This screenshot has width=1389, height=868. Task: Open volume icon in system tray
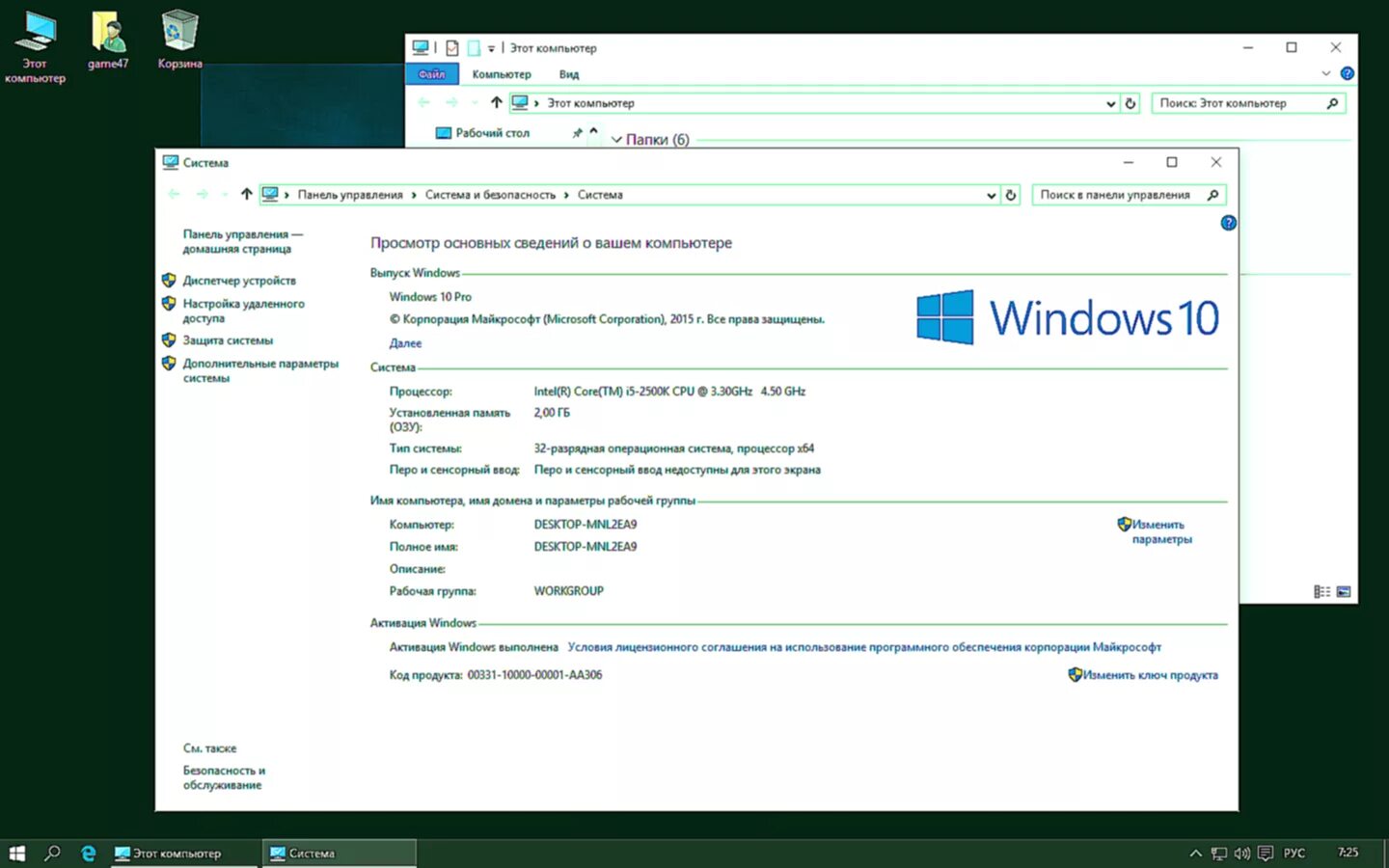coord(1241,854)
